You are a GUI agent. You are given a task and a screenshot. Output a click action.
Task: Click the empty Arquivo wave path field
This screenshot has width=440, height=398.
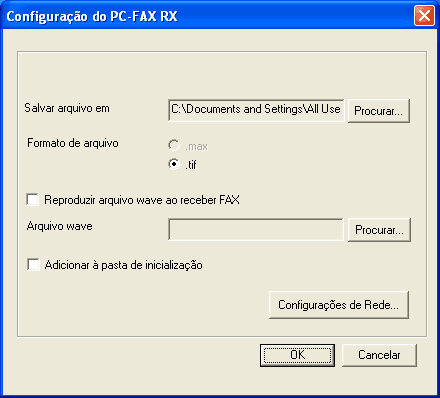(256, 229)
